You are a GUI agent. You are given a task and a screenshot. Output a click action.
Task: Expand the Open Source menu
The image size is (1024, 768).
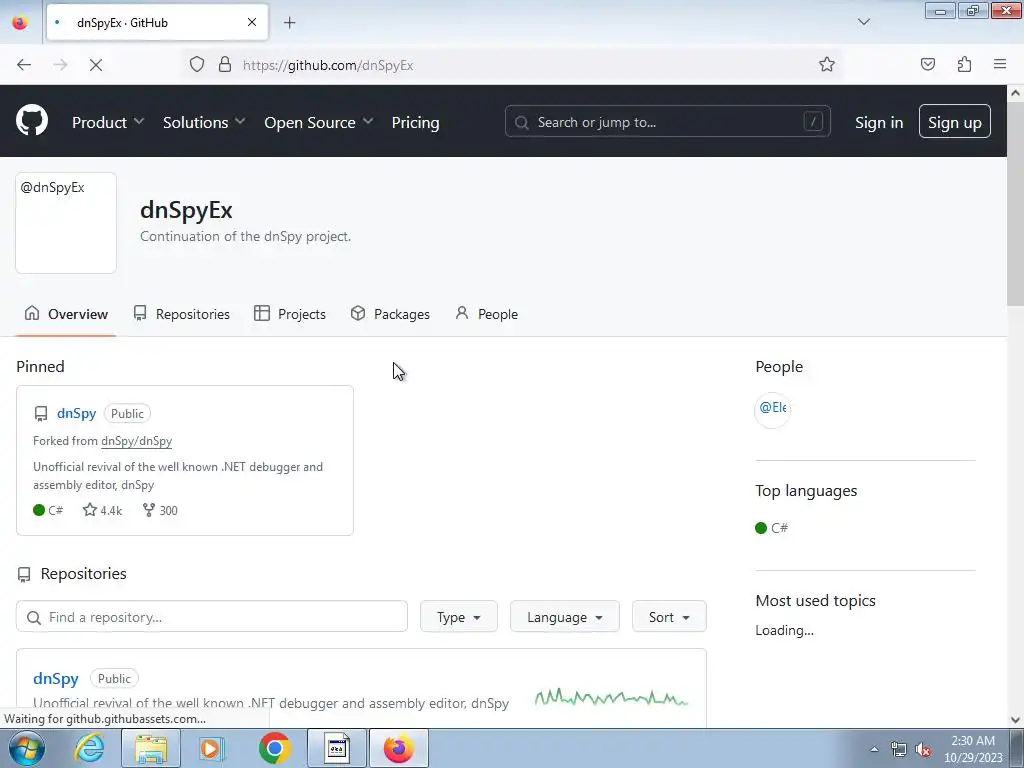[319, 122]
